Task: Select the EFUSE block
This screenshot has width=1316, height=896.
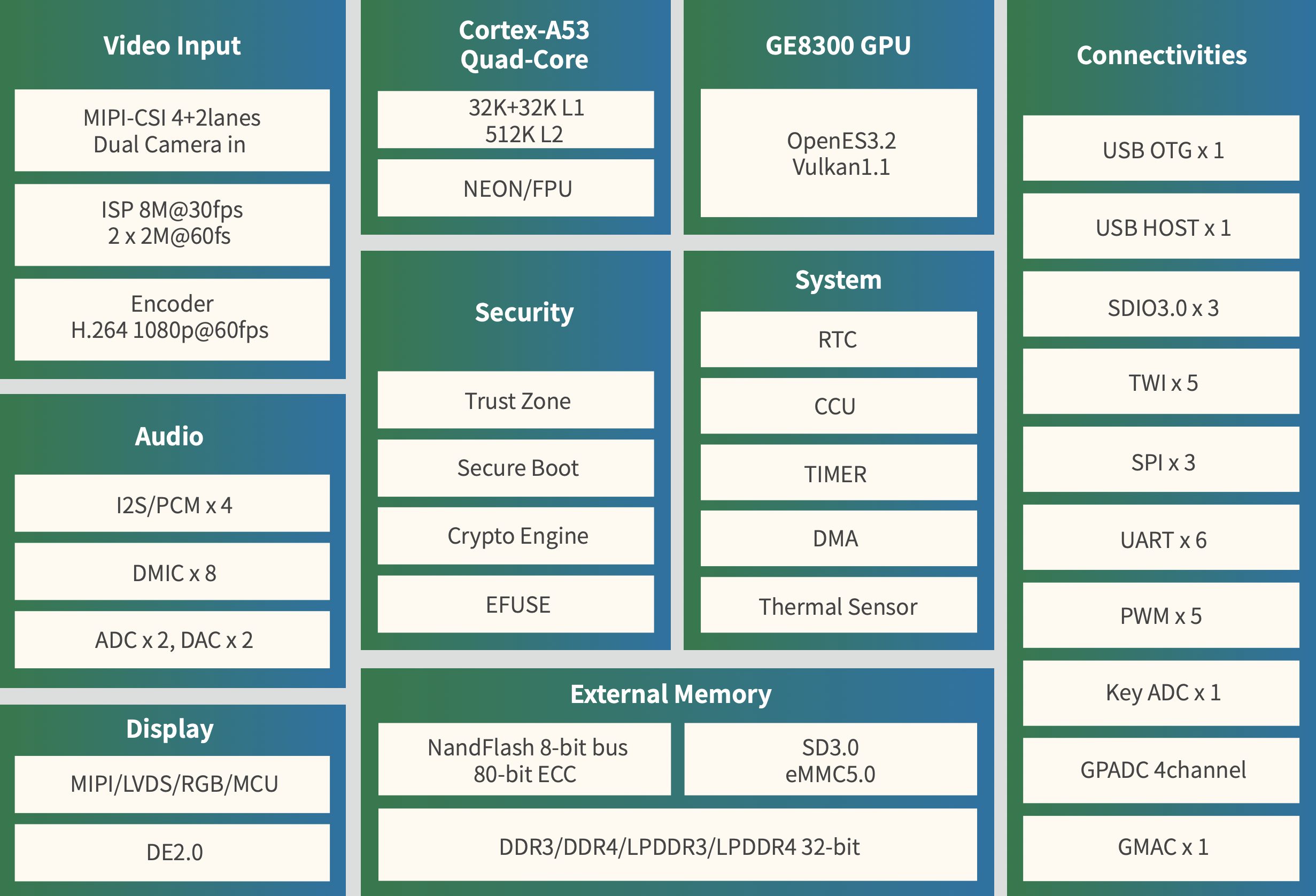Action: pos(515,604)
